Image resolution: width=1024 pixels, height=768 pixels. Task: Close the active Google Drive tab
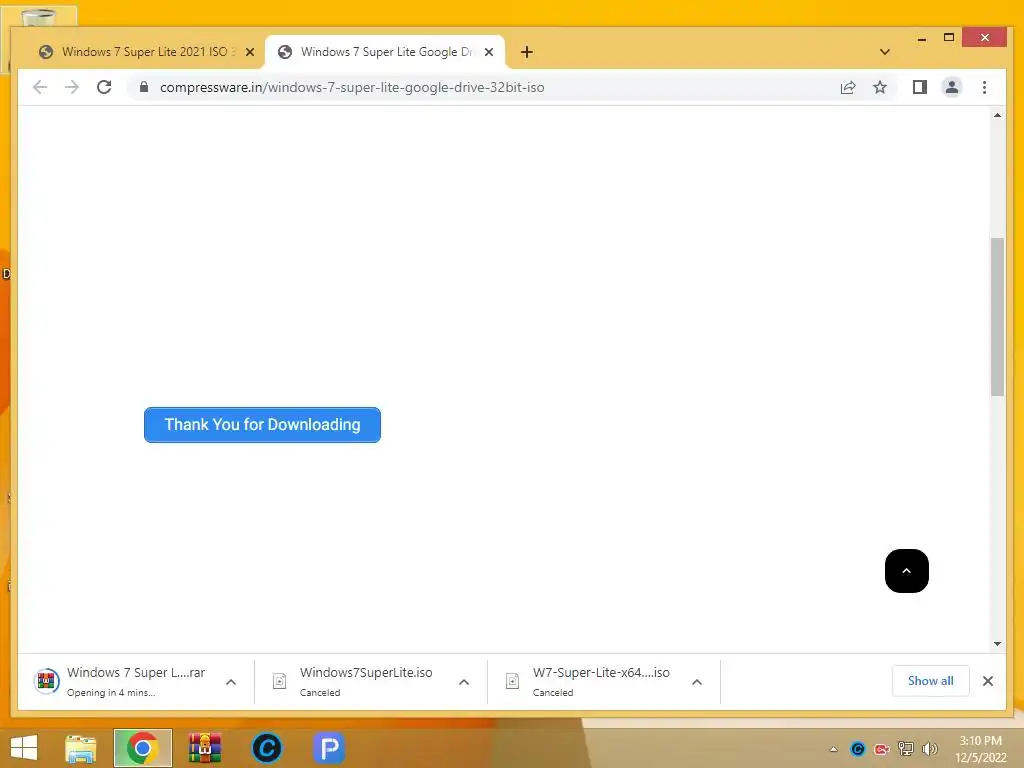click(488, 52)
